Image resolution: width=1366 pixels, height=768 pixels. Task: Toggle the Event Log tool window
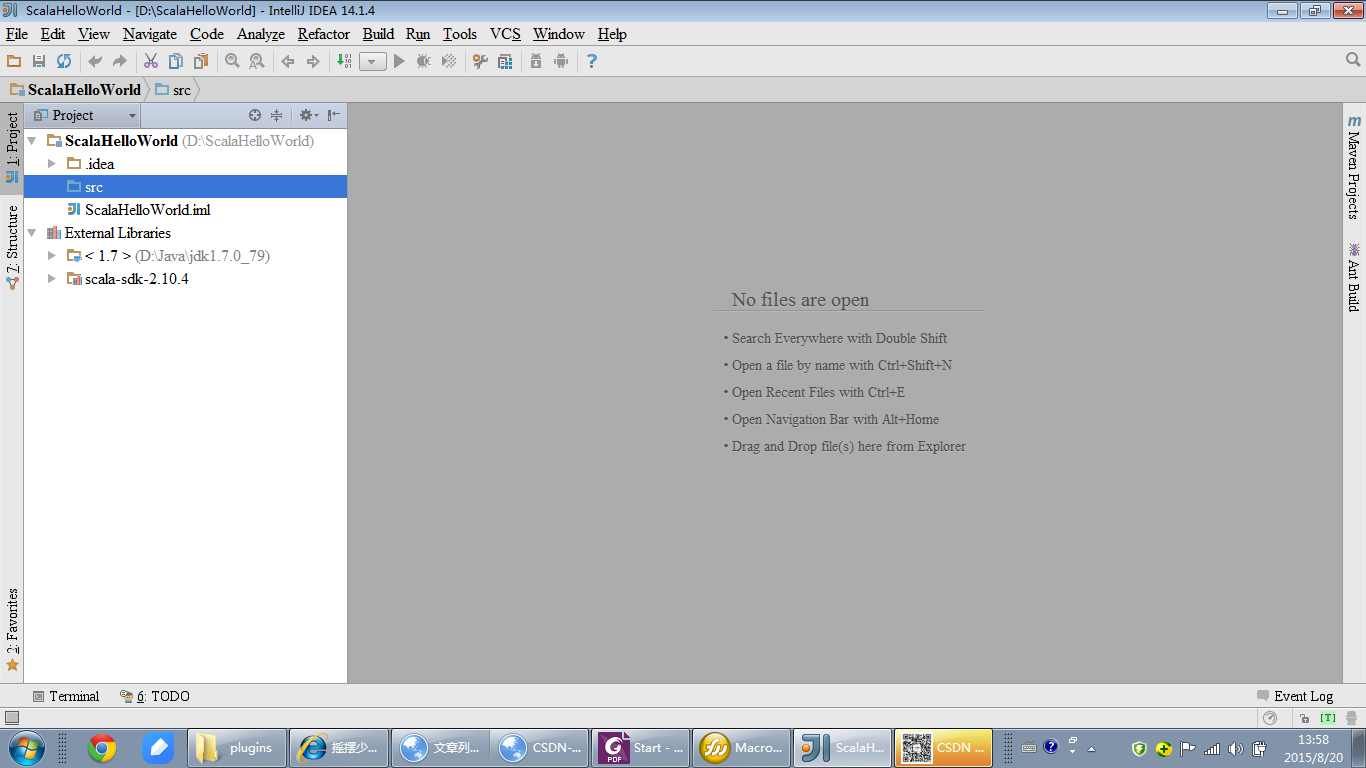pyautogui.click(x=1295, y=696)
